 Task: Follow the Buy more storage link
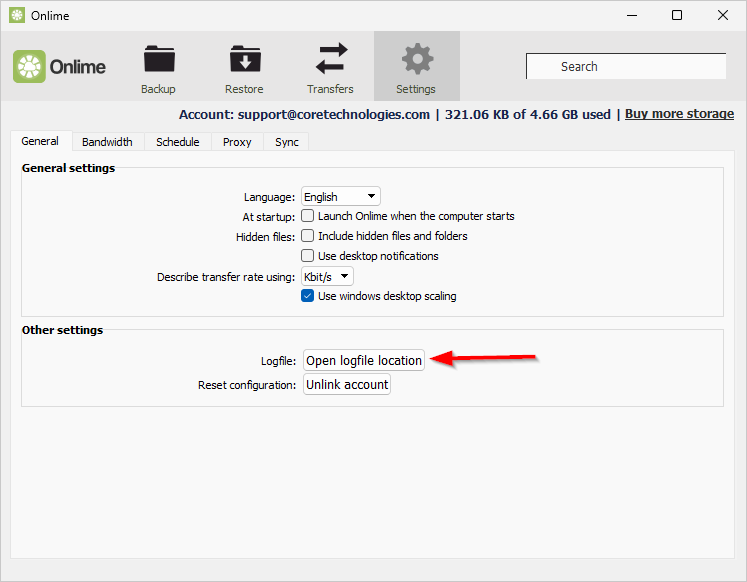tap(679, 114)
